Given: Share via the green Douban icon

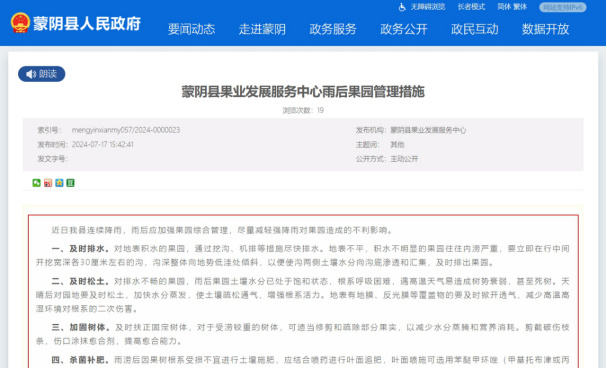Looking at the screenshot, I should (x=70, y=183).
